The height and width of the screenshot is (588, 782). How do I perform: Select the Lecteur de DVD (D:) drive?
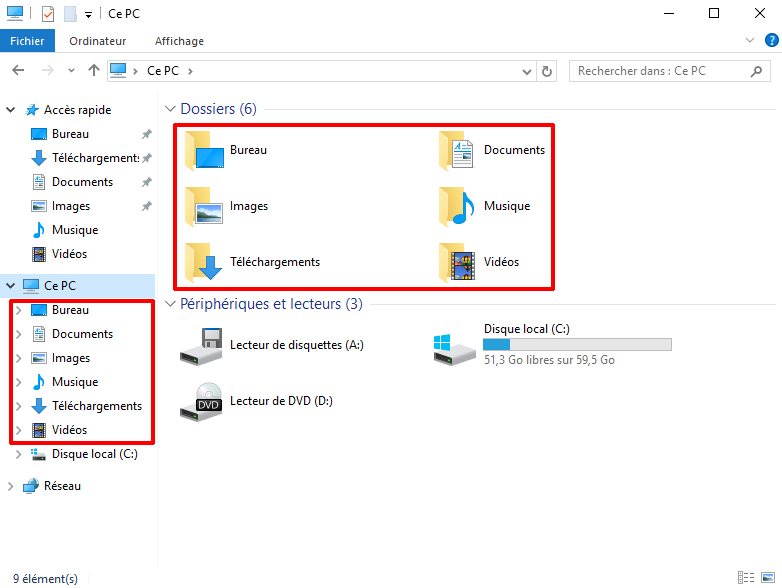(256, 401)
